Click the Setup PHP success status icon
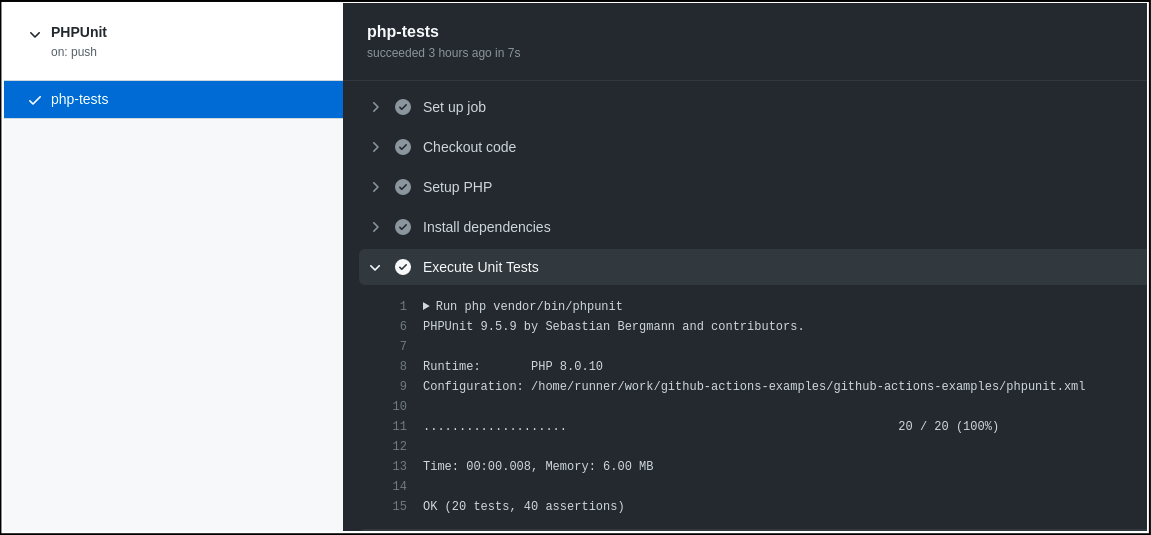The height and width of the screenshot is (535, 1151). click(403, 187)
